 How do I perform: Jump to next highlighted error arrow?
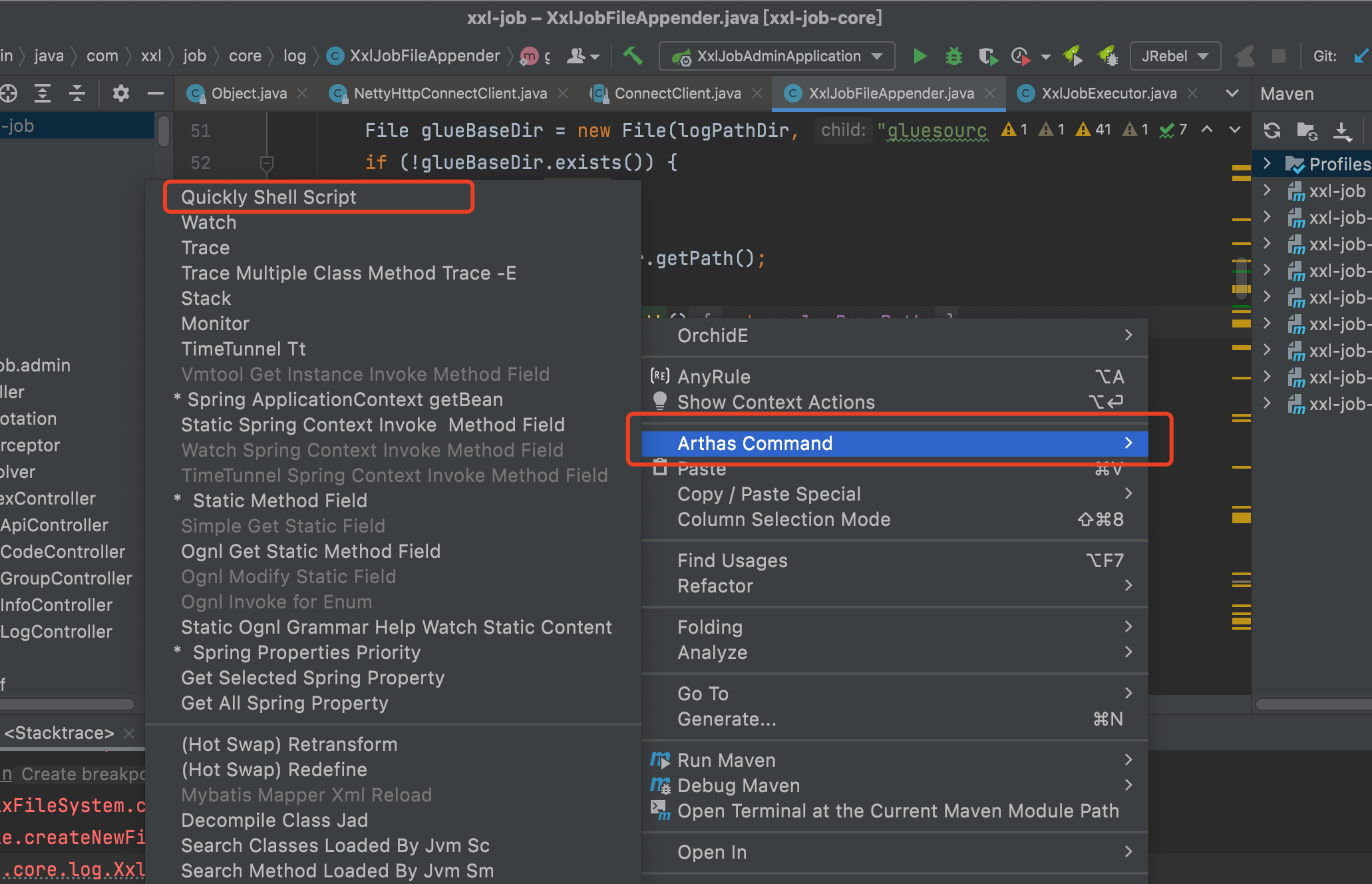point(1235,130)
